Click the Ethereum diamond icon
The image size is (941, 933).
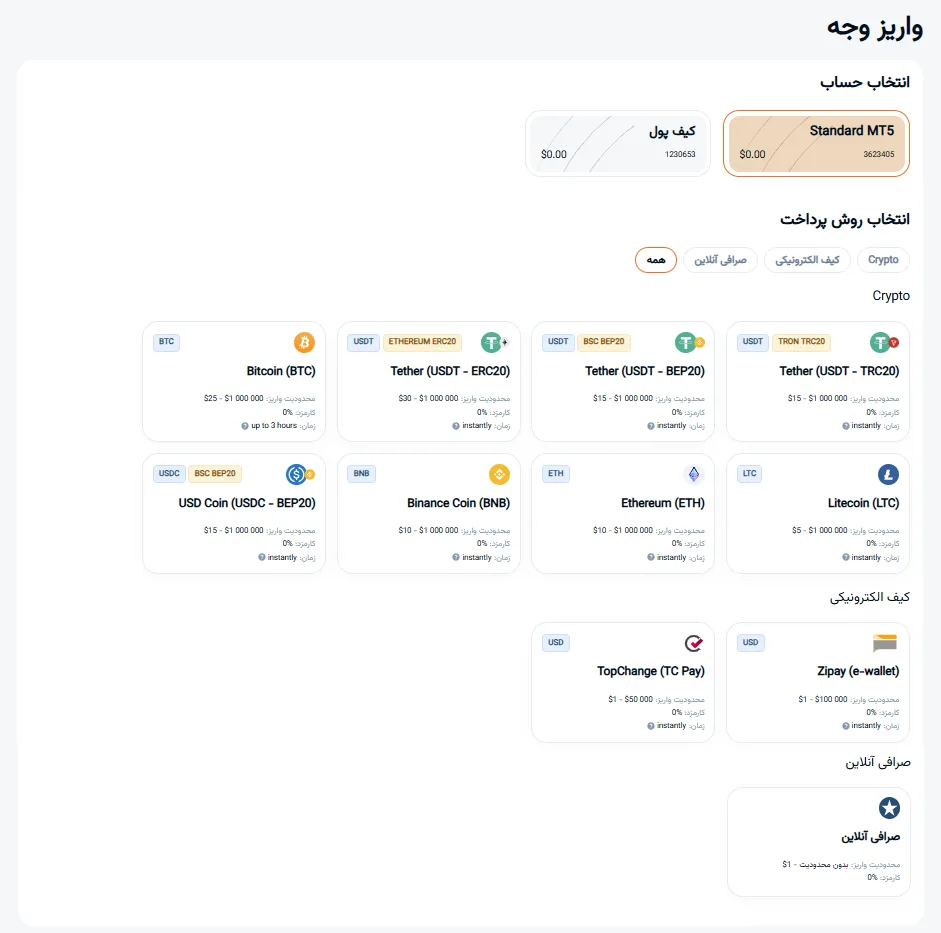tap(693, 474)
